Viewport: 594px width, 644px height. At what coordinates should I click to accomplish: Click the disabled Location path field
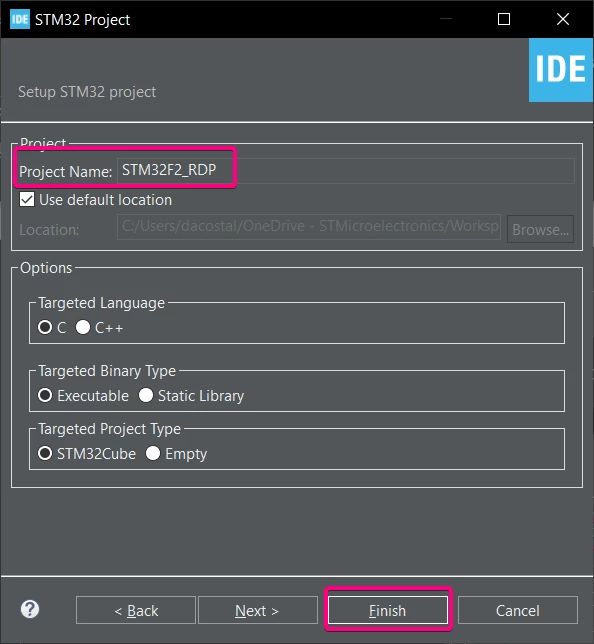click(309, 227)
